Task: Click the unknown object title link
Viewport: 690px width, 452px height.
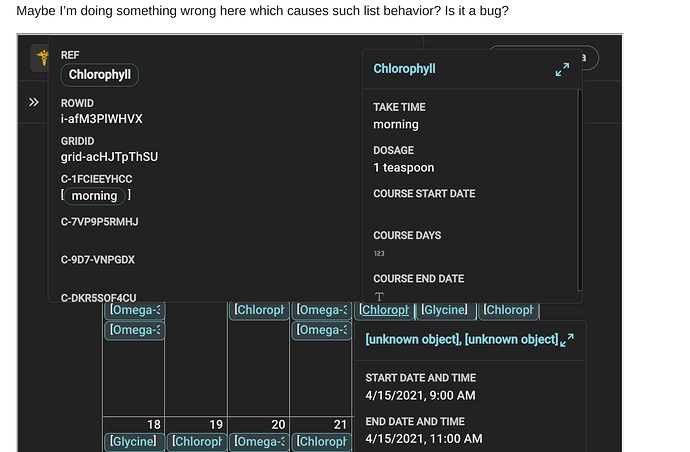Action: 461,340
